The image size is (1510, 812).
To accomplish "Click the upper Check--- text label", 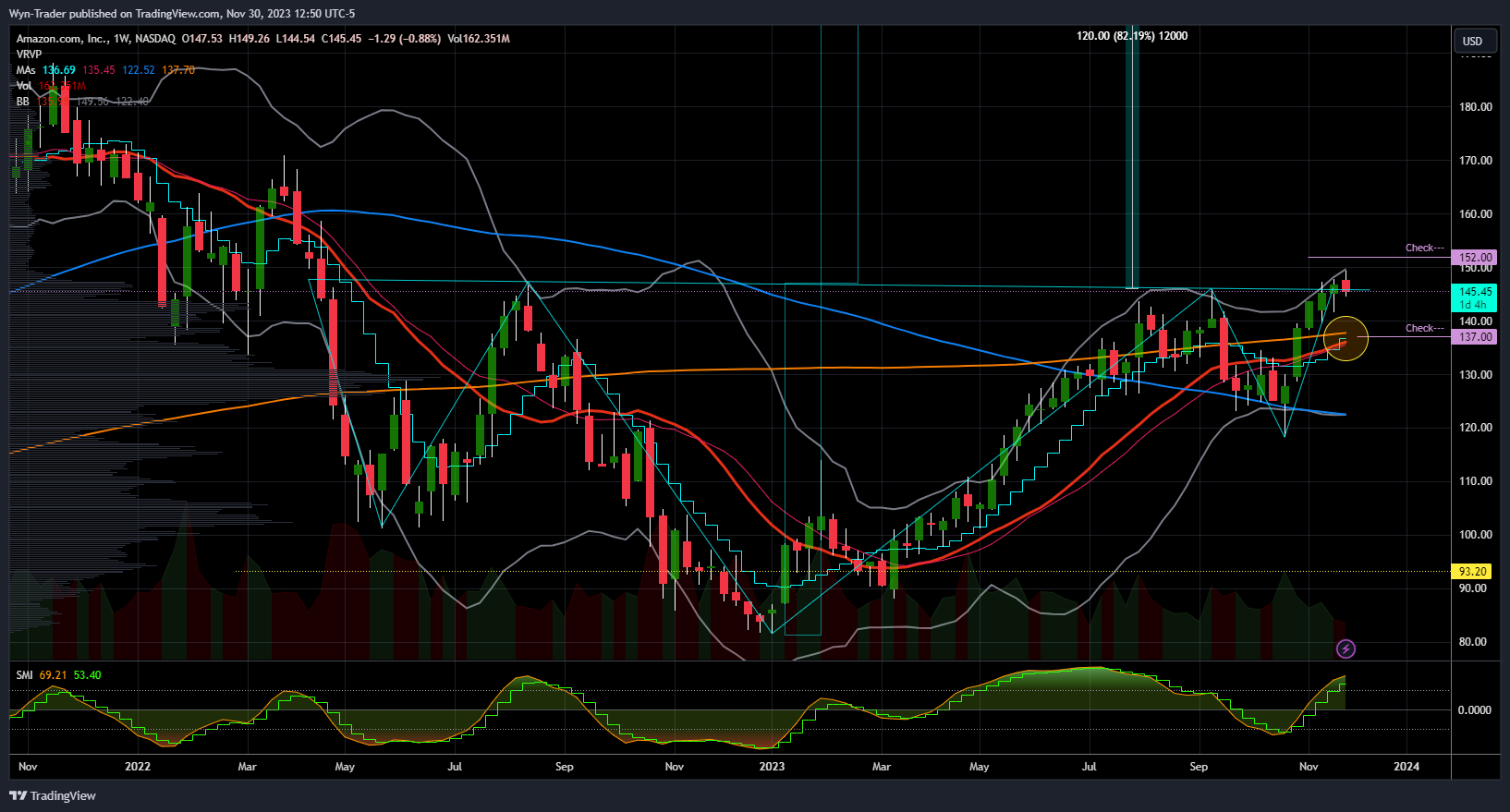I will [1424, 248].
